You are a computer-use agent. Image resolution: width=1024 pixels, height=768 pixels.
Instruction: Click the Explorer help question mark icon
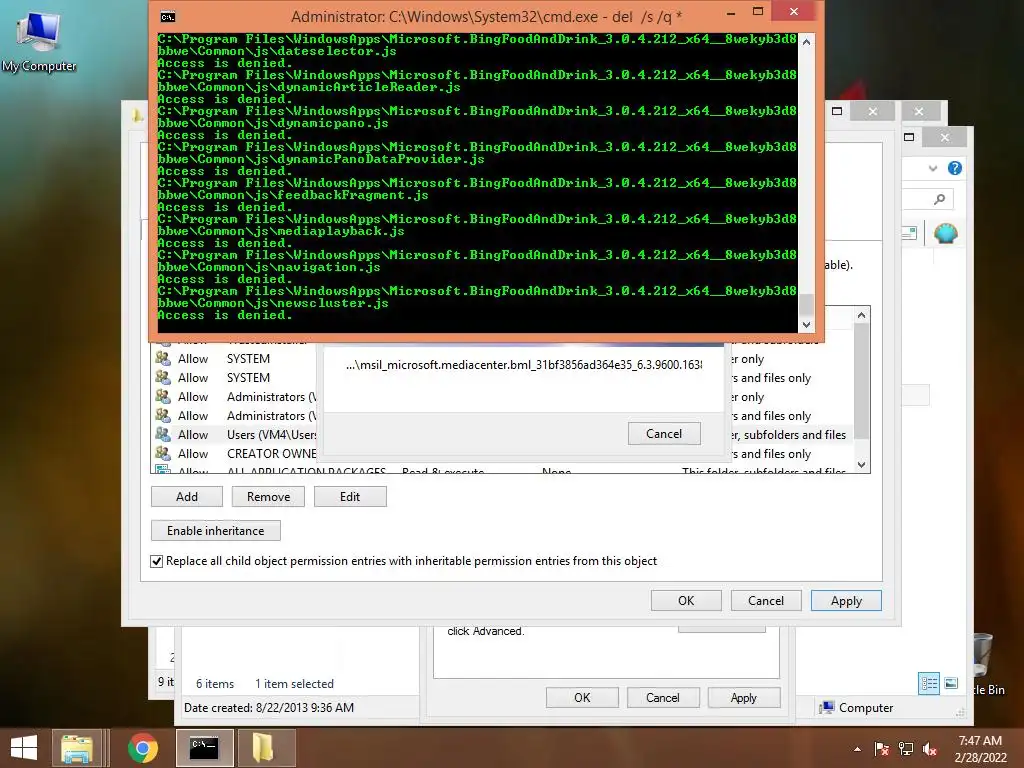tap(955, 168)
